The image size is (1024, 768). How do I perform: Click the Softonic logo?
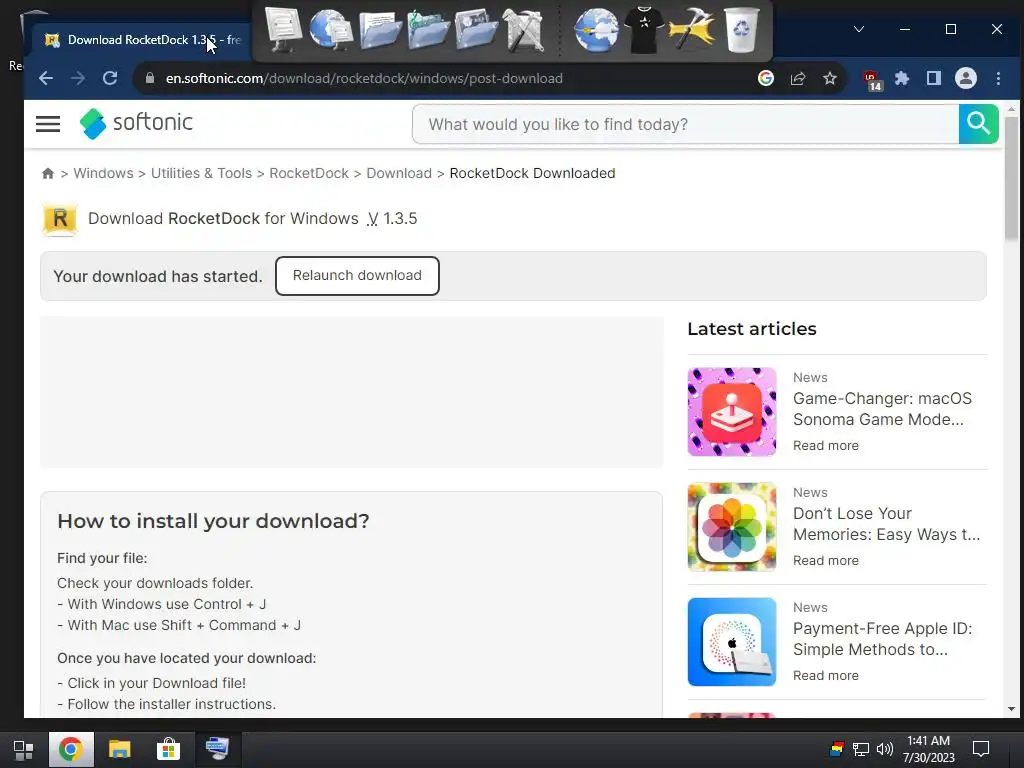[x=136, y=123]
